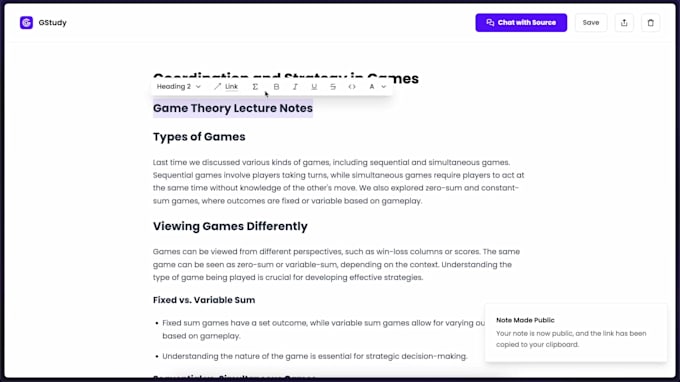Add a Link to selected text
680x382 pixels.
pyautogui.click(x=226, y=87)
